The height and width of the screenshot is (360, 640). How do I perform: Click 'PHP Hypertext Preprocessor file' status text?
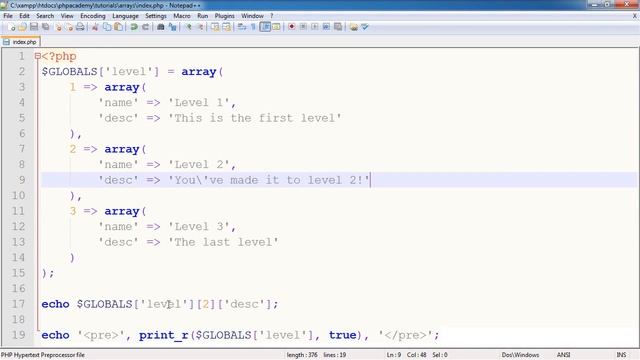[x=43, y=355]
